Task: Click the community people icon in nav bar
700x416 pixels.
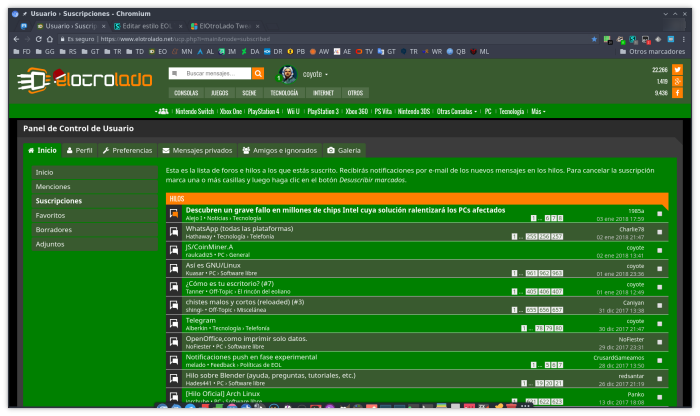Action: point(163,111)
